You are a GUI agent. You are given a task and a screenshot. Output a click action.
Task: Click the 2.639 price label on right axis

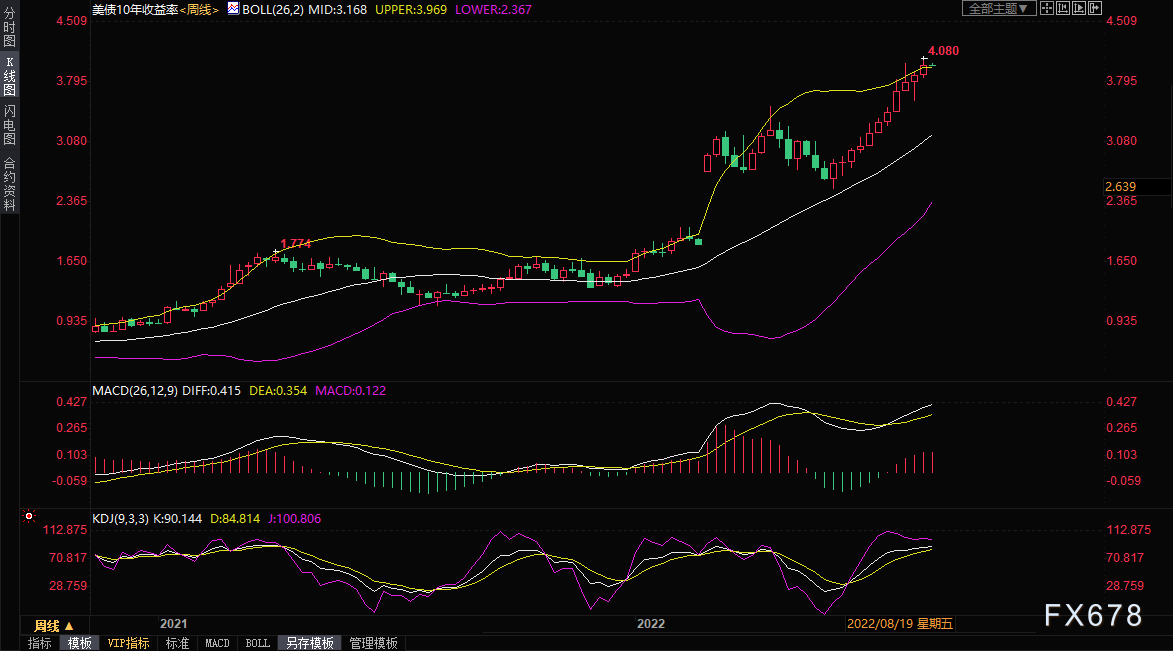tap(1121, 187)
